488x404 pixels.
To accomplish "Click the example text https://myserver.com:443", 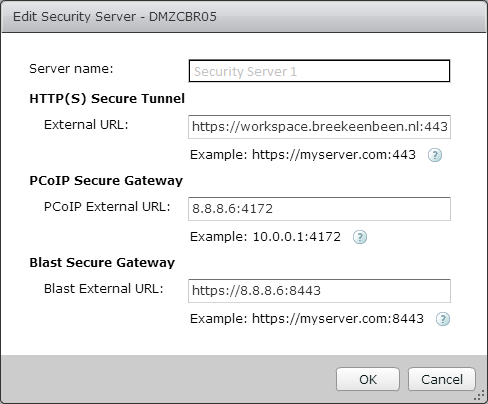I will click(334, 155).
